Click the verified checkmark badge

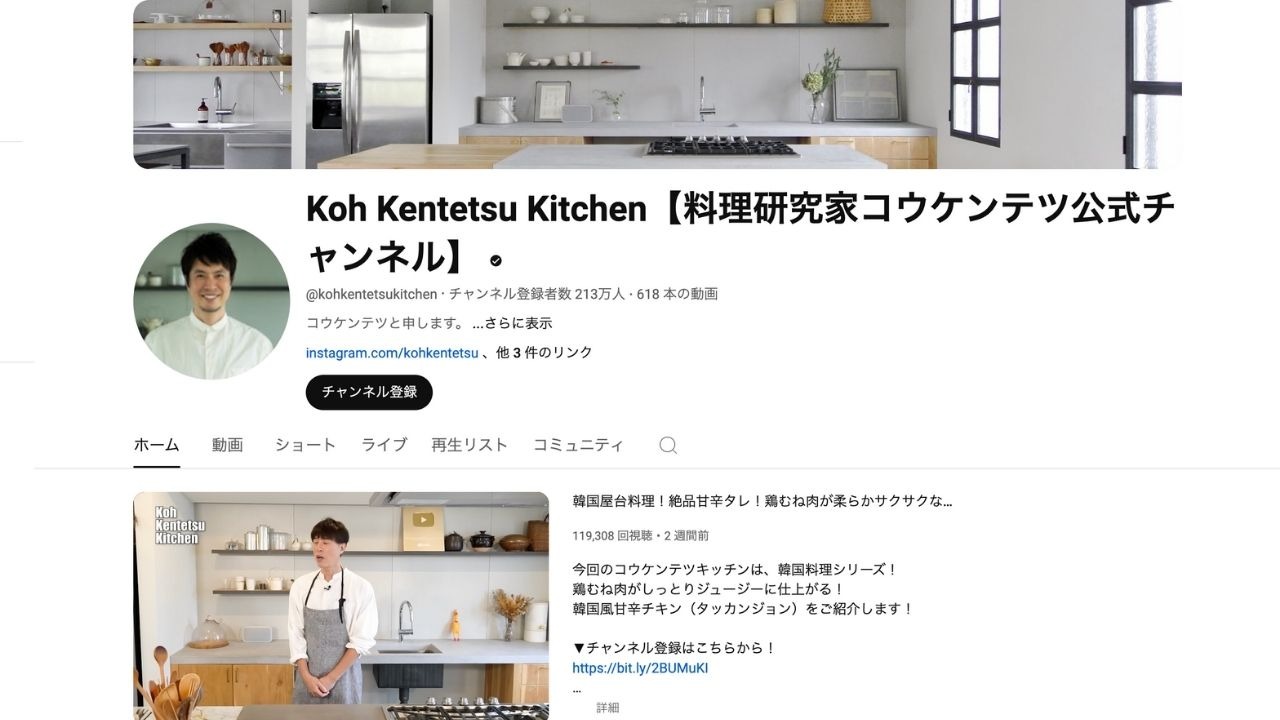[x=496, y=261]
